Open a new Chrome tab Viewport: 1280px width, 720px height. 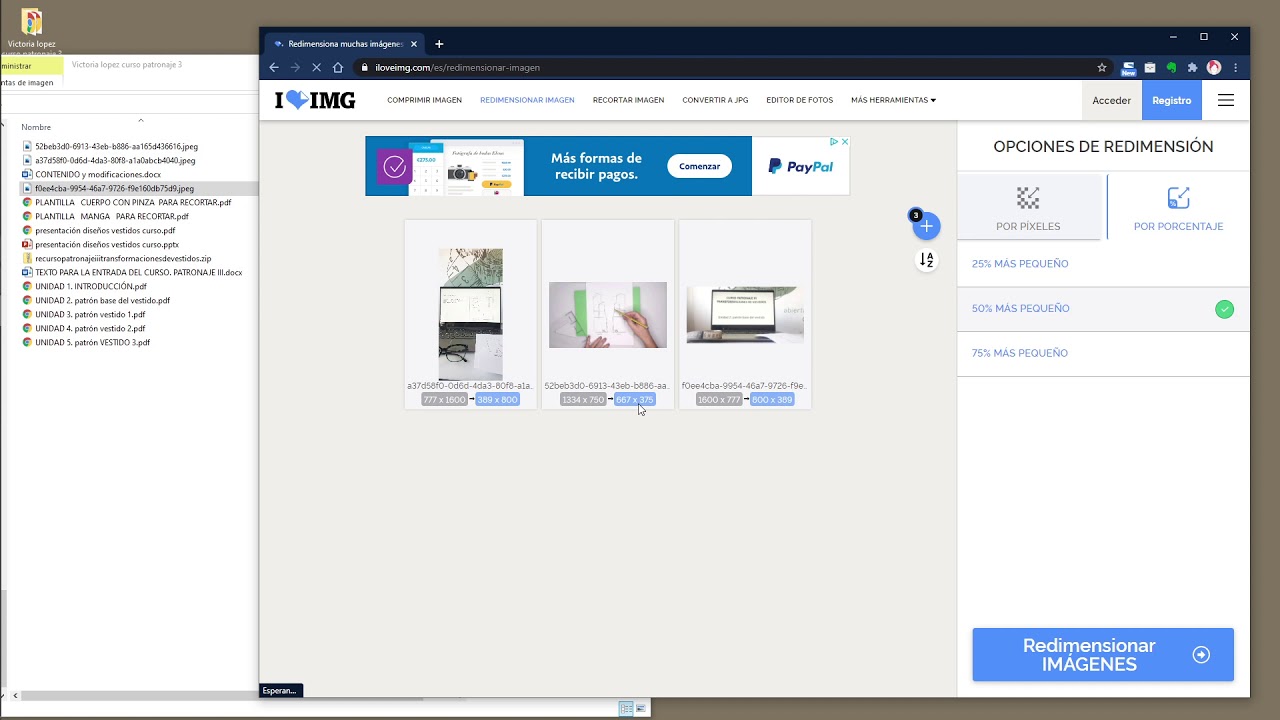[439, 44]
